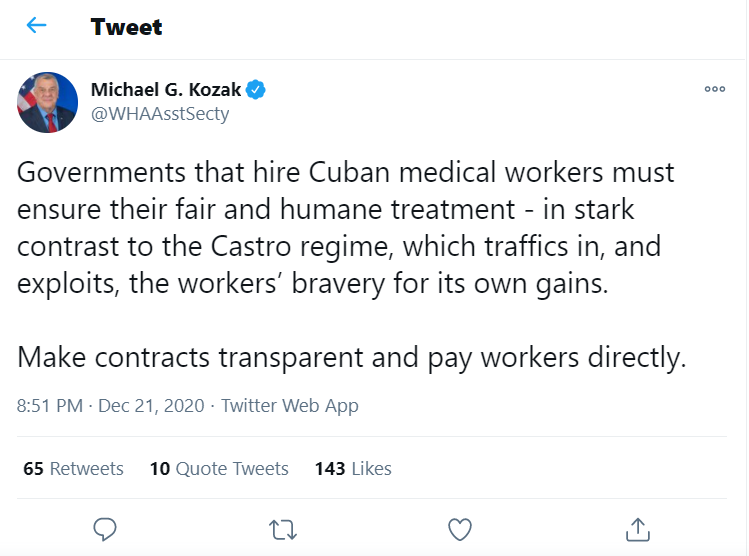Open the Michael G. Kozak display name
749x556 pixels.
tap(166, 89)
